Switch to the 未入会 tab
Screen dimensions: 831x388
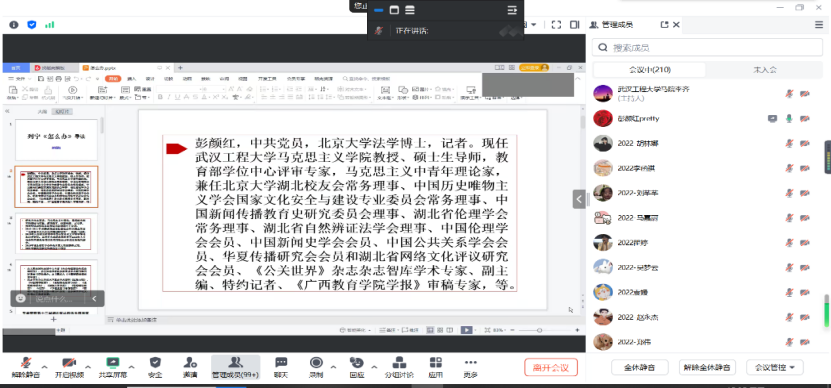pos(765,70)
